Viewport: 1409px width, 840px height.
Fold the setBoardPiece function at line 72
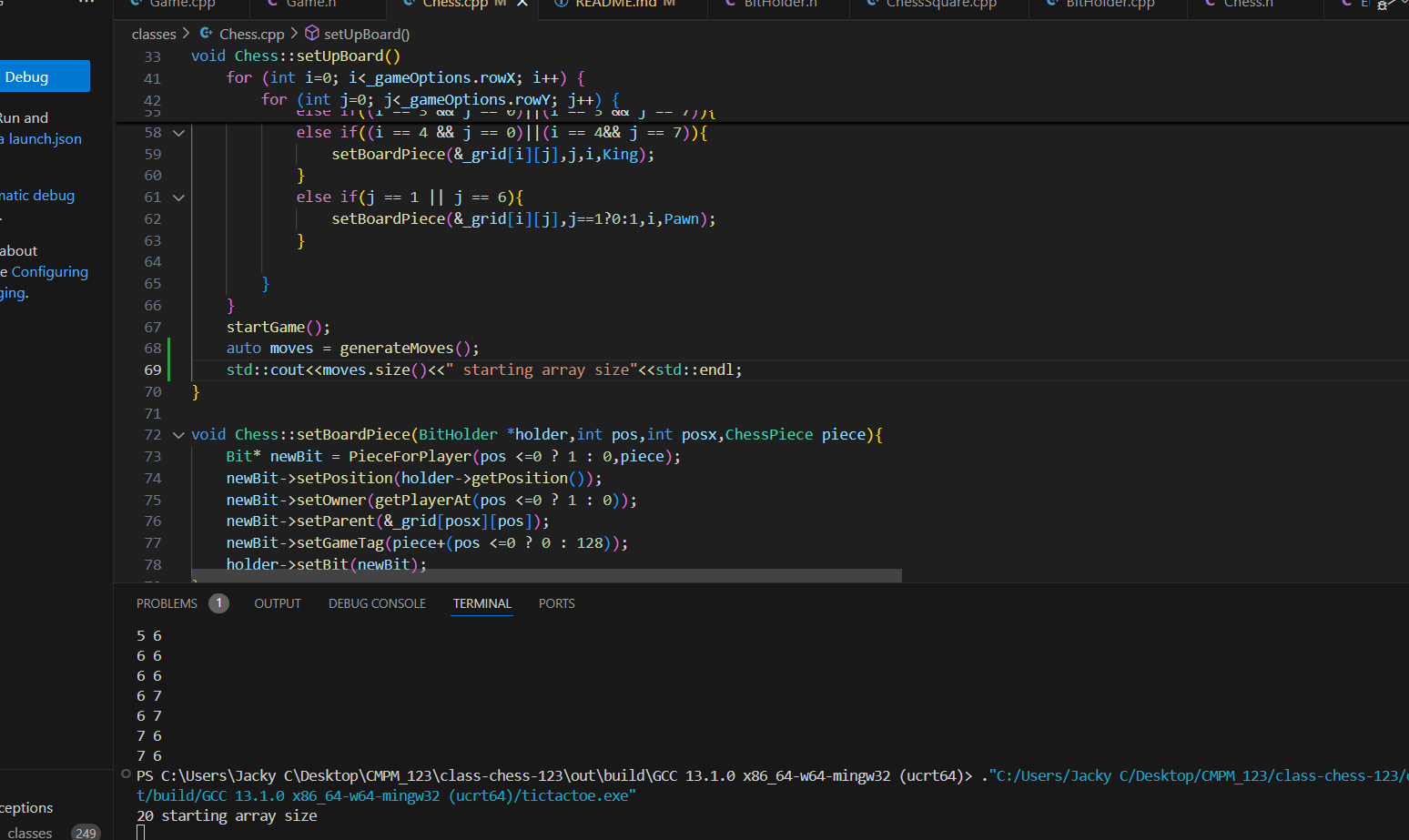[x=179, y=435]
